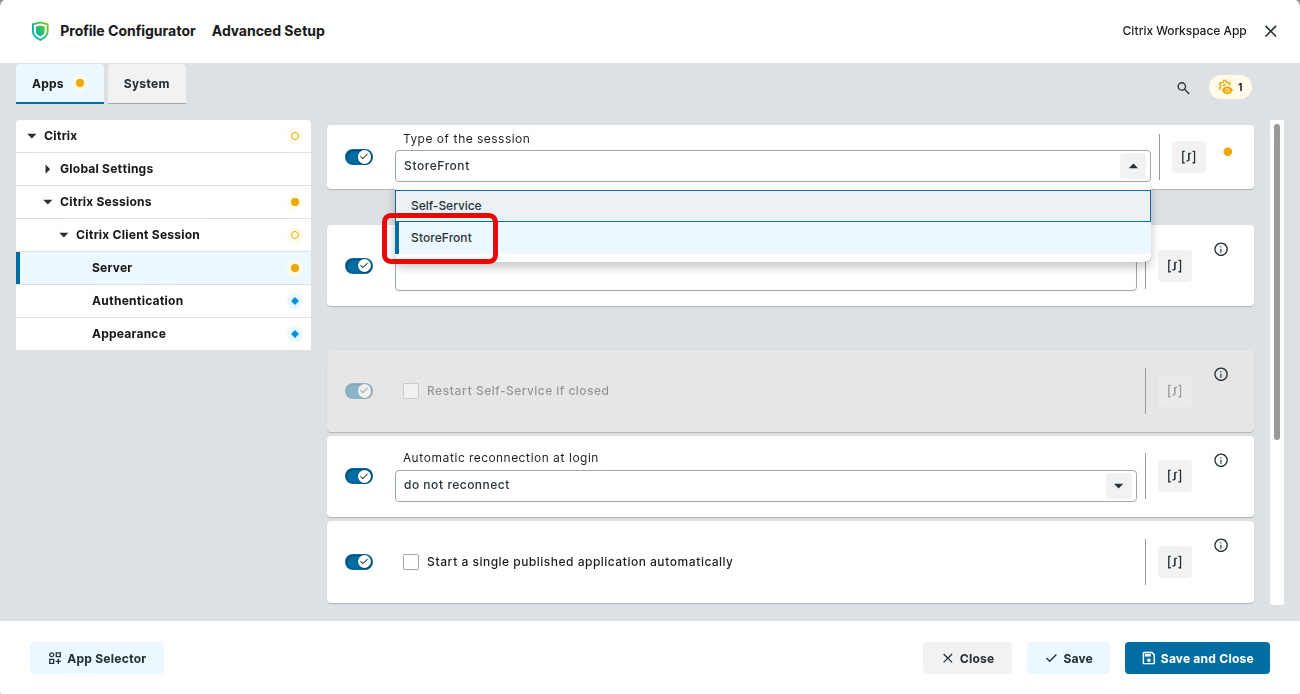Image resolution: width=1300 pixels, height=694 pixels.
Task: Toggle the greyed switch for Restart Self-Service
Action: tap(359, 391)
